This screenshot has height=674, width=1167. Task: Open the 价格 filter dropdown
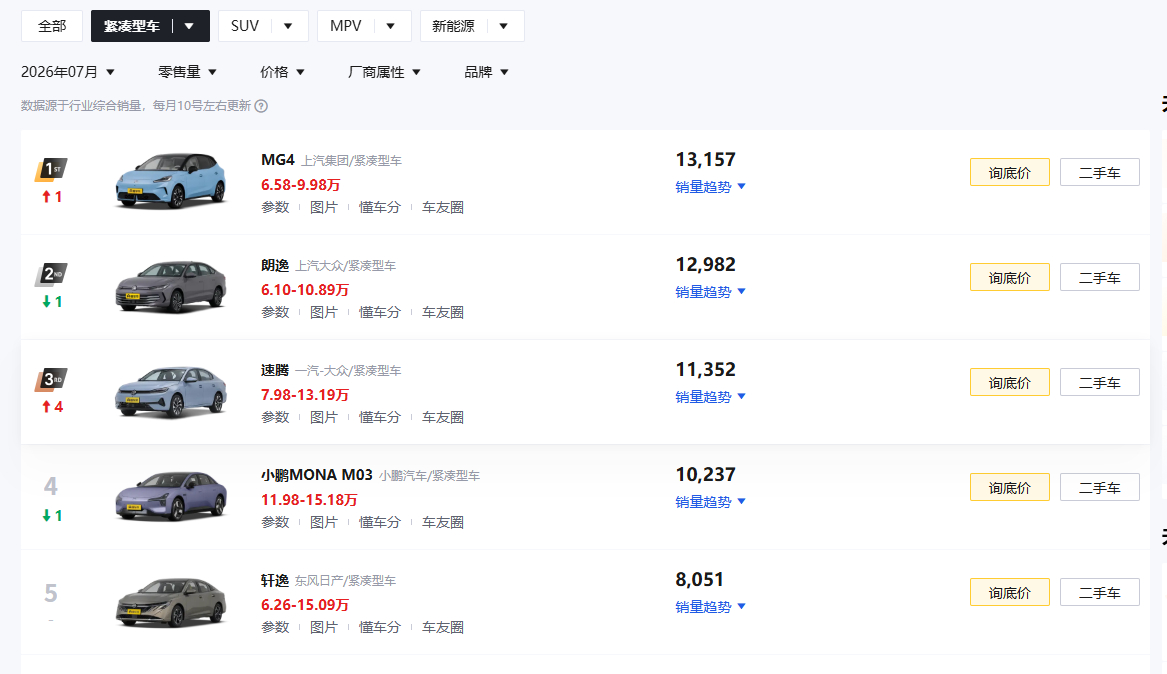tap(282, 72)
